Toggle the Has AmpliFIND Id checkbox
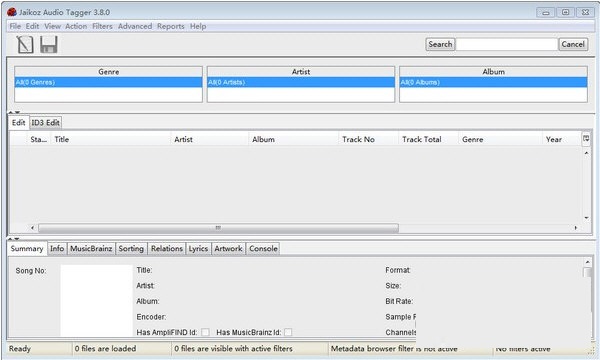600x360 pixels. [x=205, y=332]
